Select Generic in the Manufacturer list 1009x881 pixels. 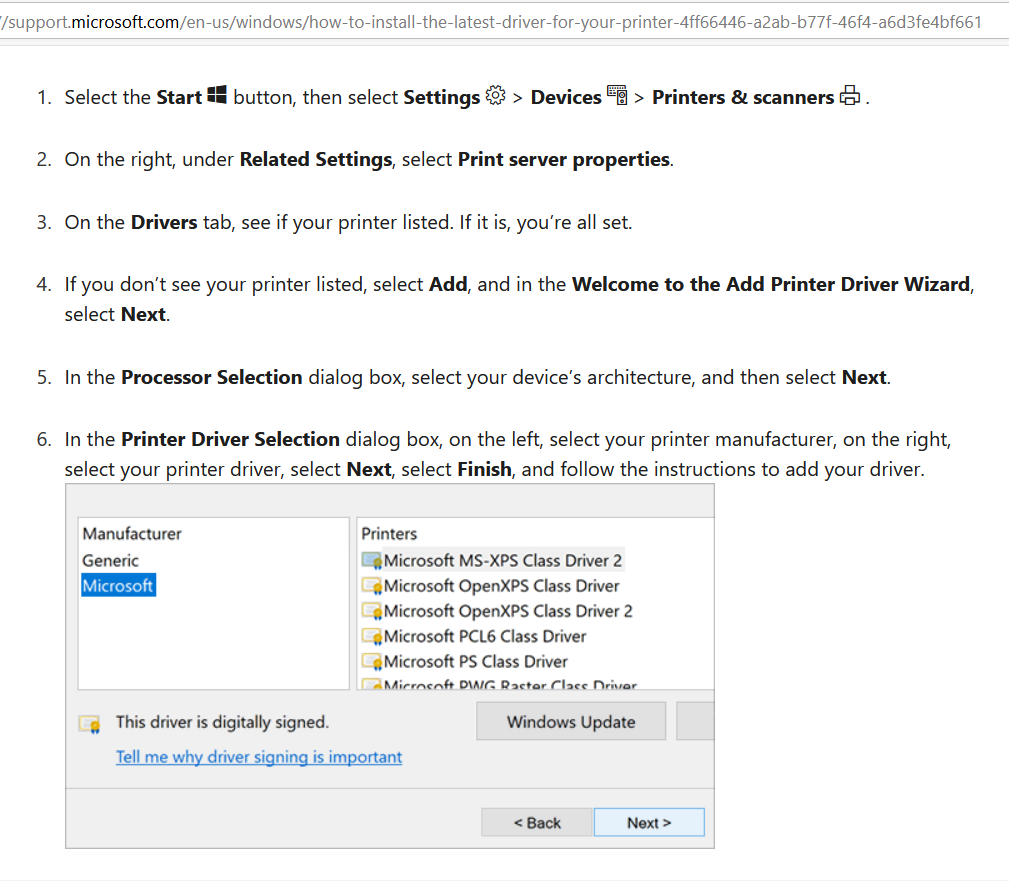(110, 561)
